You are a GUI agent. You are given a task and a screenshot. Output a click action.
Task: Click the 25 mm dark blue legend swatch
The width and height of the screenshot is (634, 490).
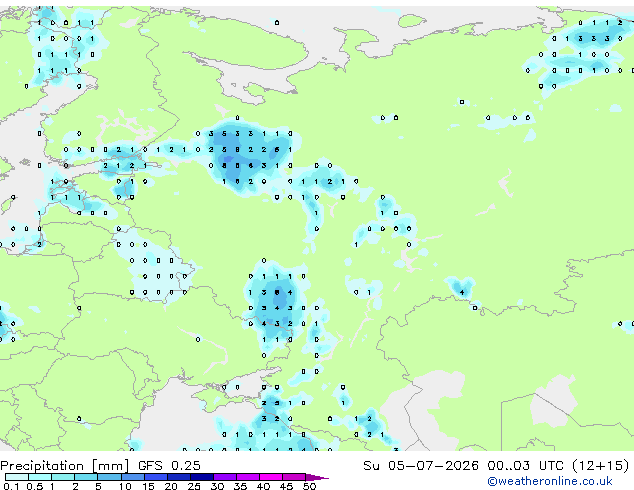(x=202, y=477)
